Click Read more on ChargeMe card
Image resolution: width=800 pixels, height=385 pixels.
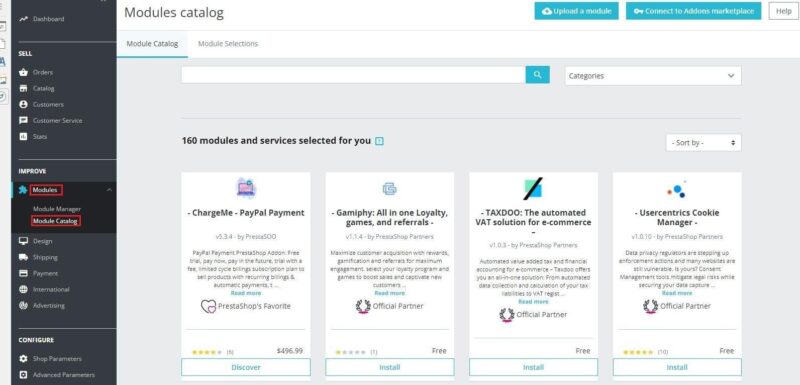click(x=246, y=293)
